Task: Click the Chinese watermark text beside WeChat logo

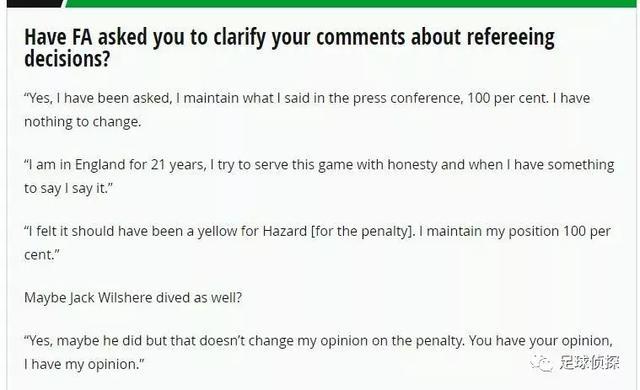Action: coord(589,362)
